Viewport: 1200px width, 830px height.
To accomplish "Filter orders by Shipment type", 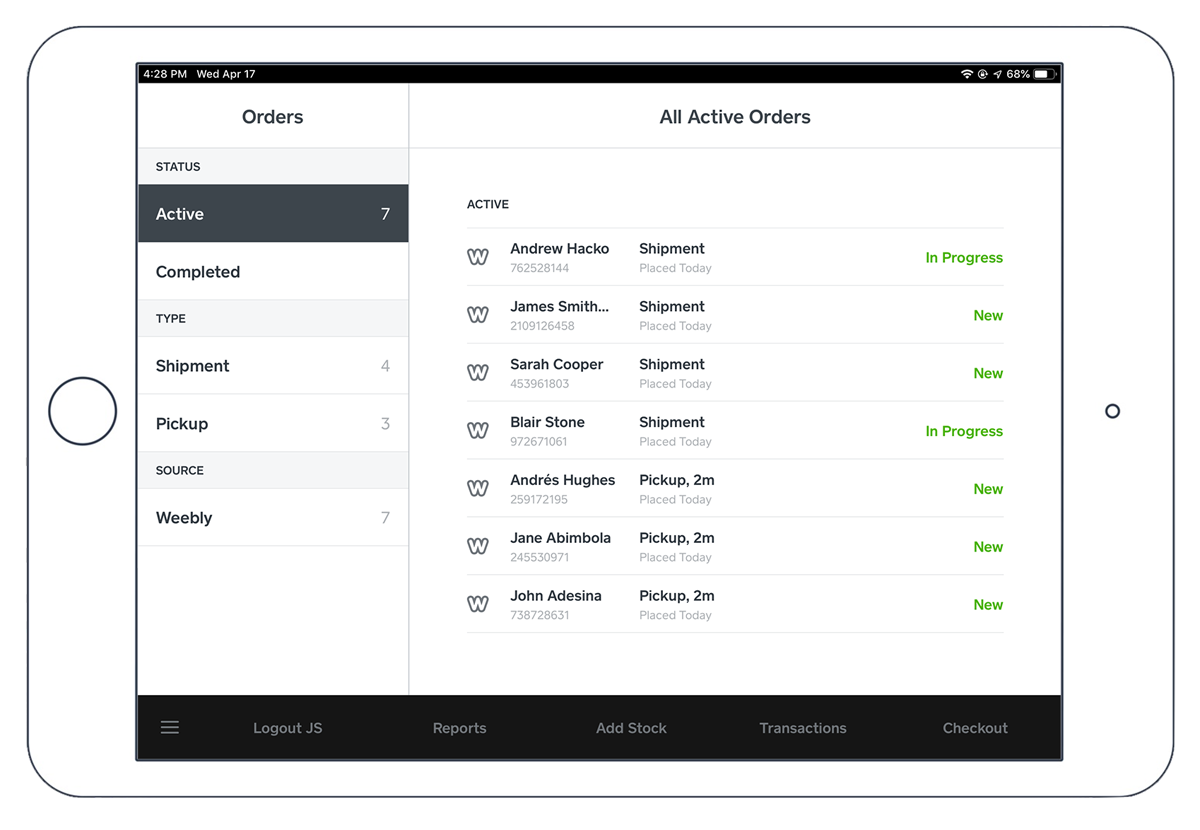I will coord(273,366).
